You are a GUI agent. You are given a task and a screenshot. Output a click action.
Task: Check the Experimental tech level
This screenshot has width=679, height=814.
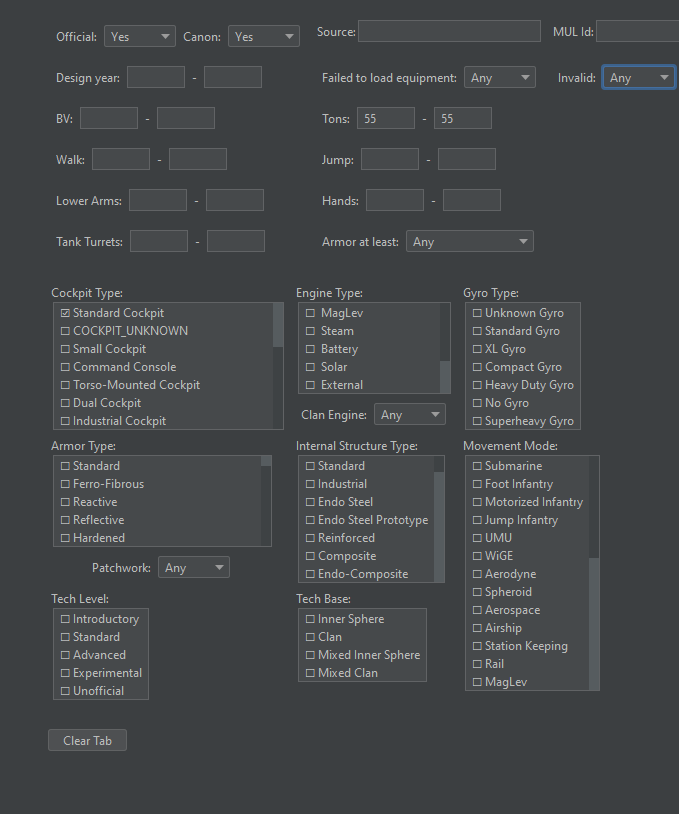point(65,673)
